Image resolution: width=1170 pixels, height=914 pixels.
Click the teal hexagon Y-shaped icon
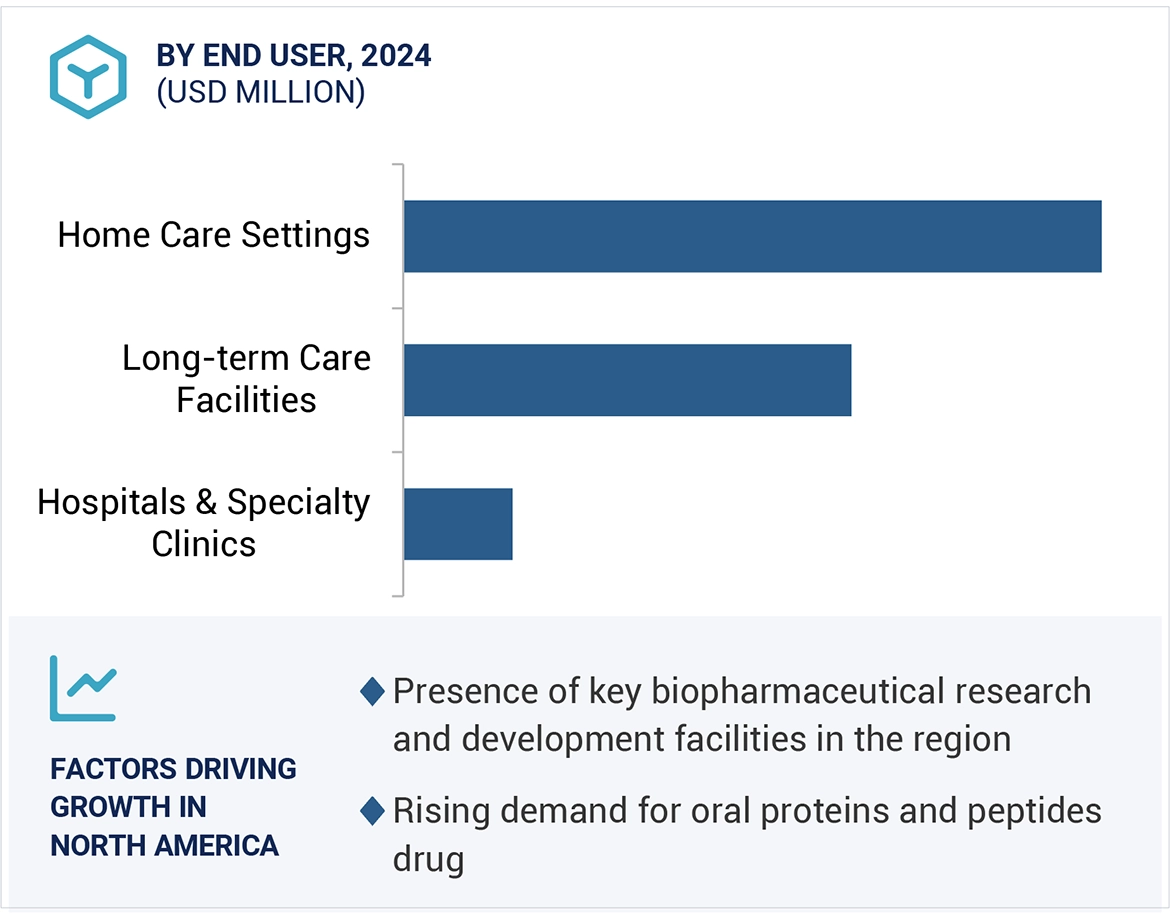(x=88, y=77)
